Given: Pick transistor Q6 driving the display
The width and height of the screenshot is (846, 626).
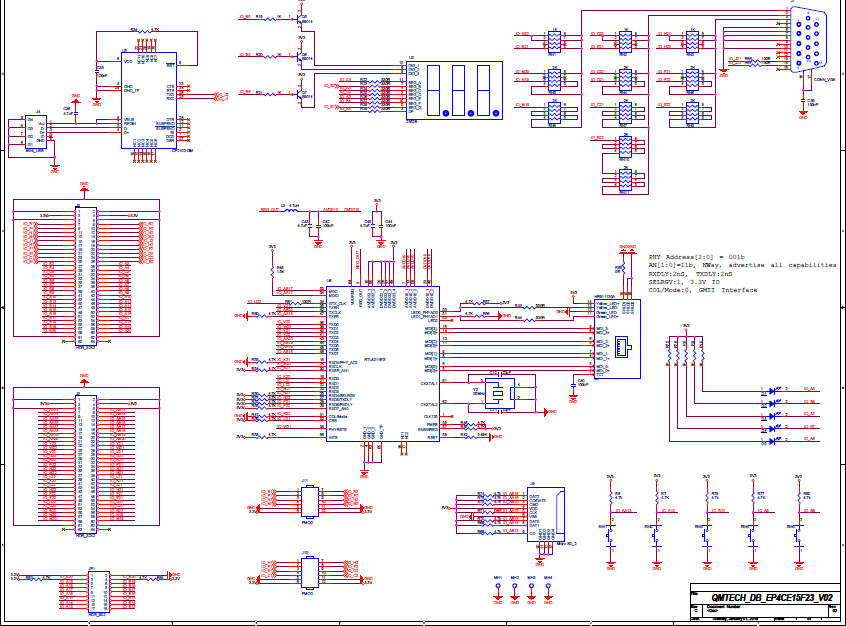Looking at the screenshot, I should [299, 56].
